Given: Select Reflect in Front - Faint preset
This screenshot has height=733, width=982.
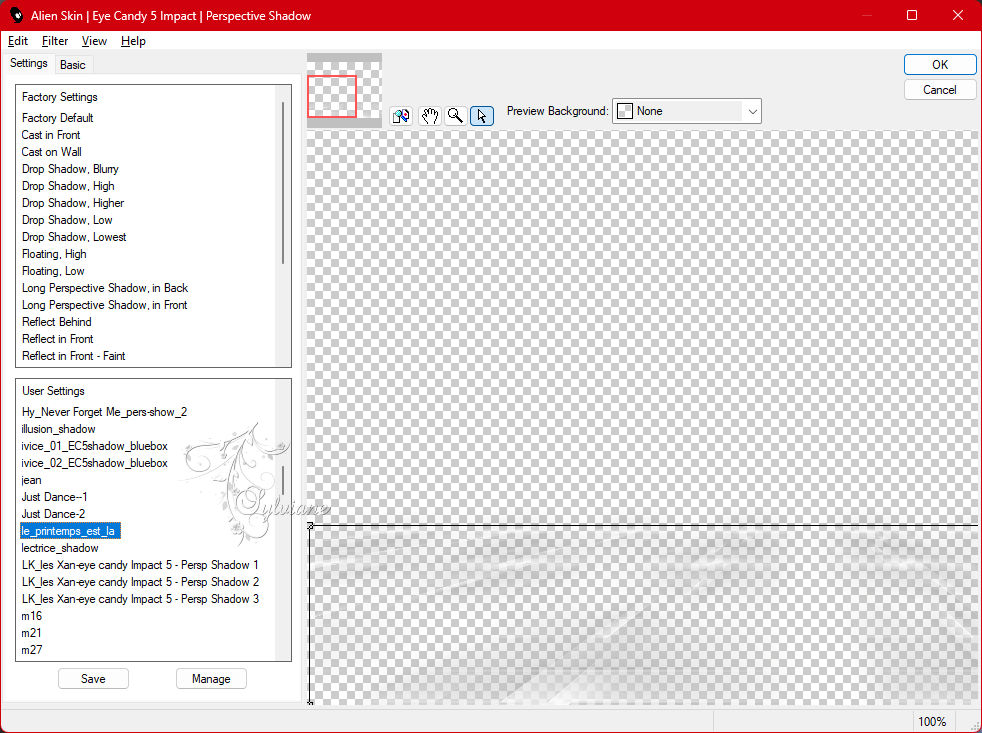Looking at the screenshot, I should pyautogui.click(x=74, y=355).
